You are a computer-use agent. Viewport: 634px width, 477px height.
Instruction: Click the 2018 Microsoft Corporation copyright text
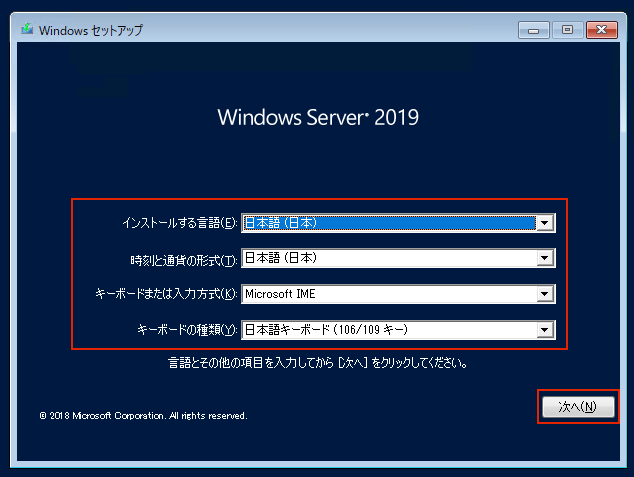144,416
